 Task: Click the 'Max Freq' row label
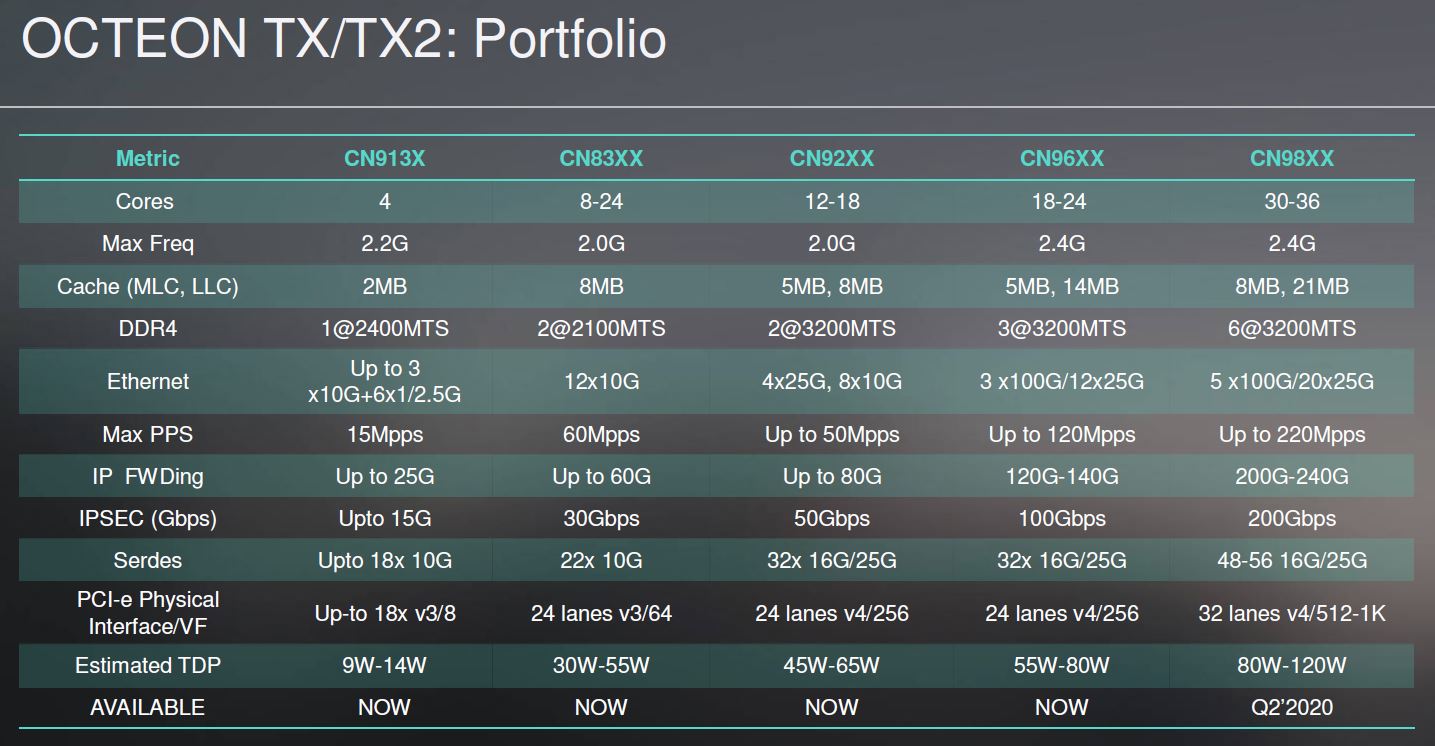tap(148, 243)
